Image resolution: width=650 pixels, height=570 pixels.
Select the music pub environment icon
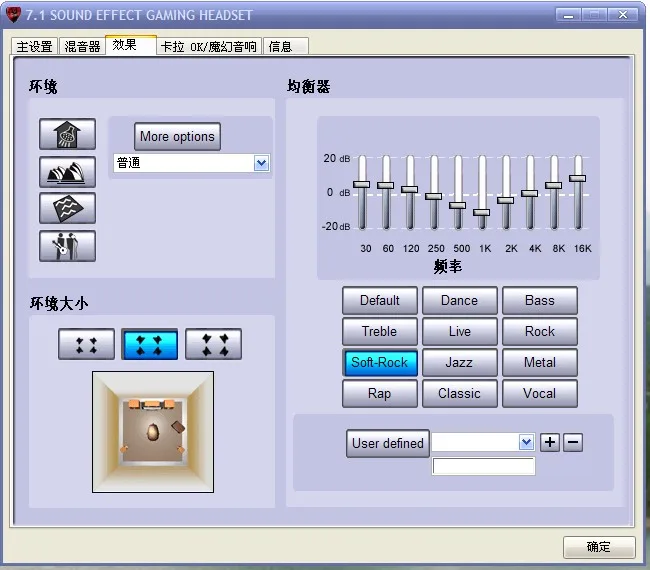pyautogui.click(x=67, y=246)
